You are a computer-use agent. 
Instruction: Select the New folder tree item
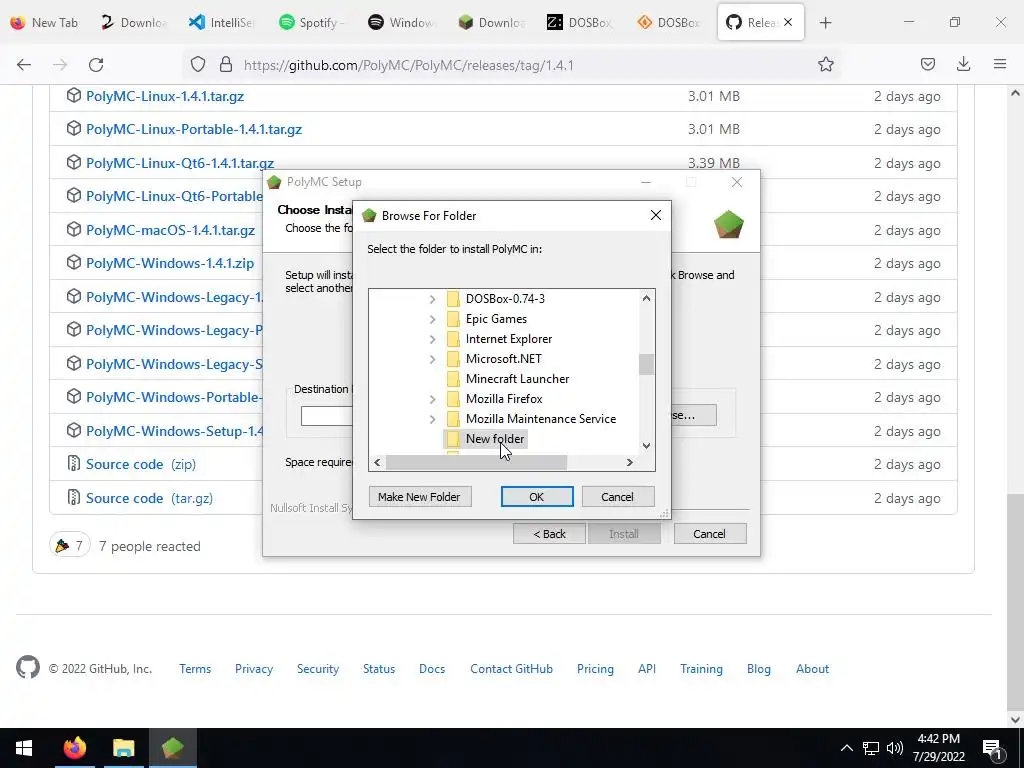click(x=494, y=439)
